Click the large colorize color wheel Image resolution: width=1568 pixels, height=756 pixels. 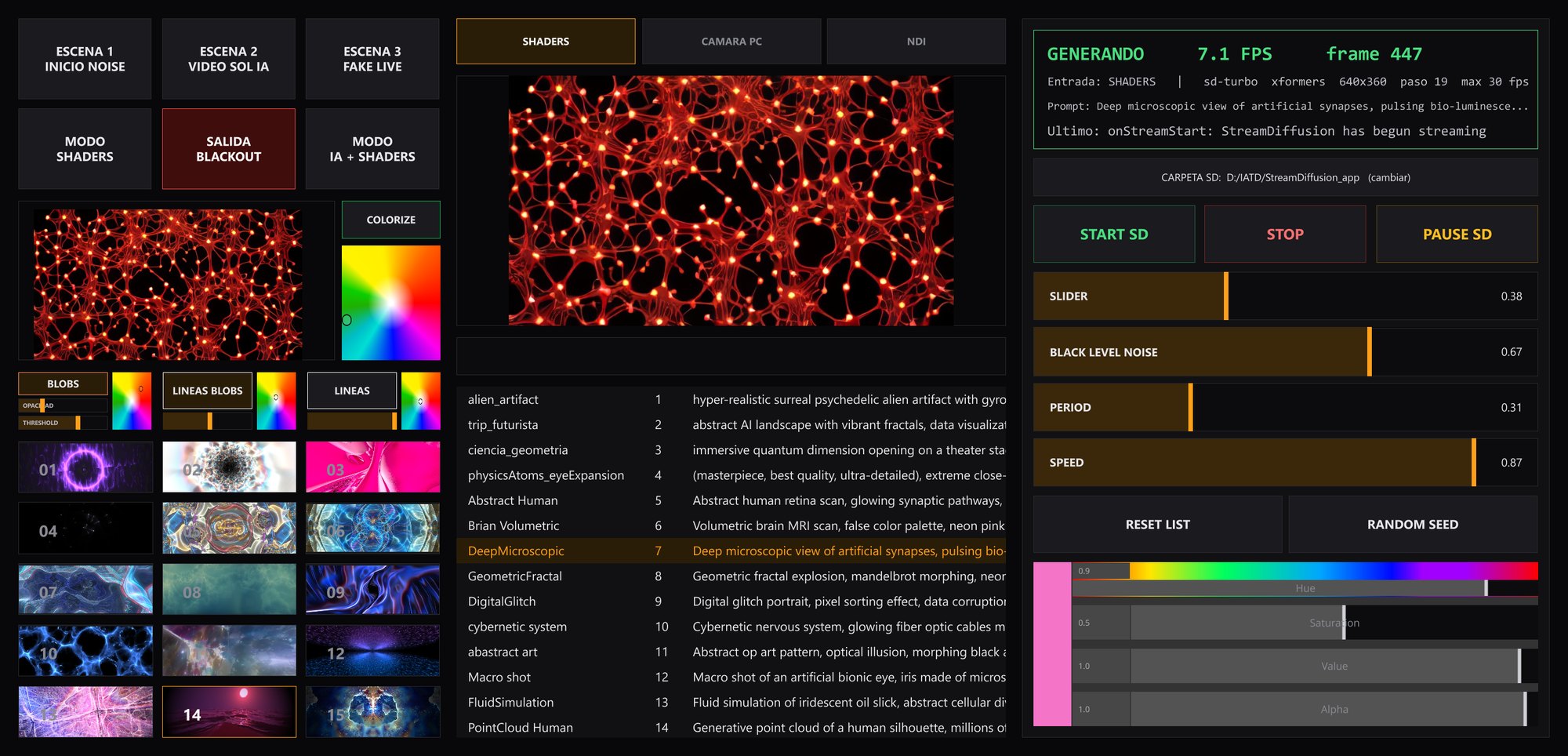390,303
